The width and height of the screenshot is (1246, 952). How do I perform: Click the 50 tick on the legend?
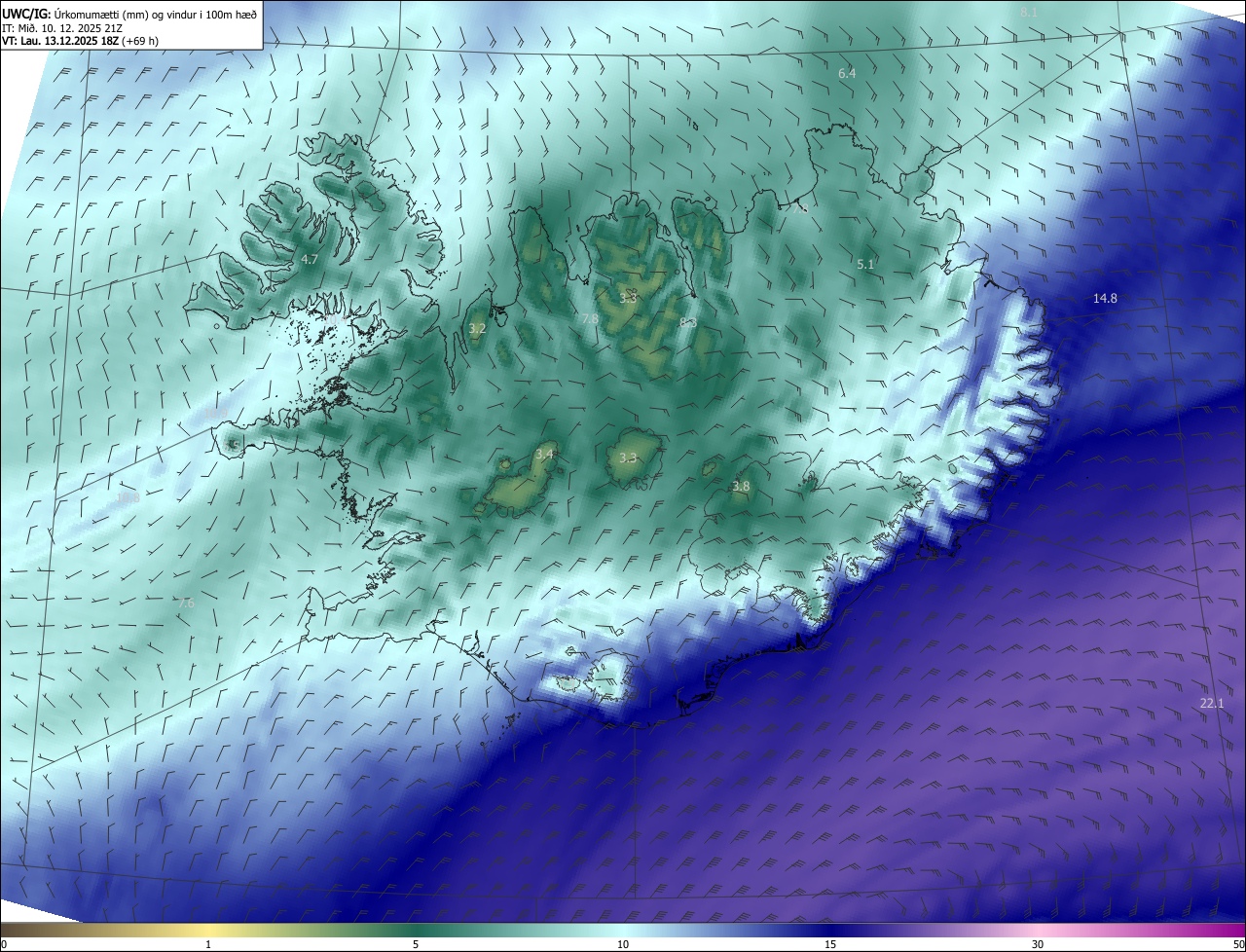tap(1238, 944)
